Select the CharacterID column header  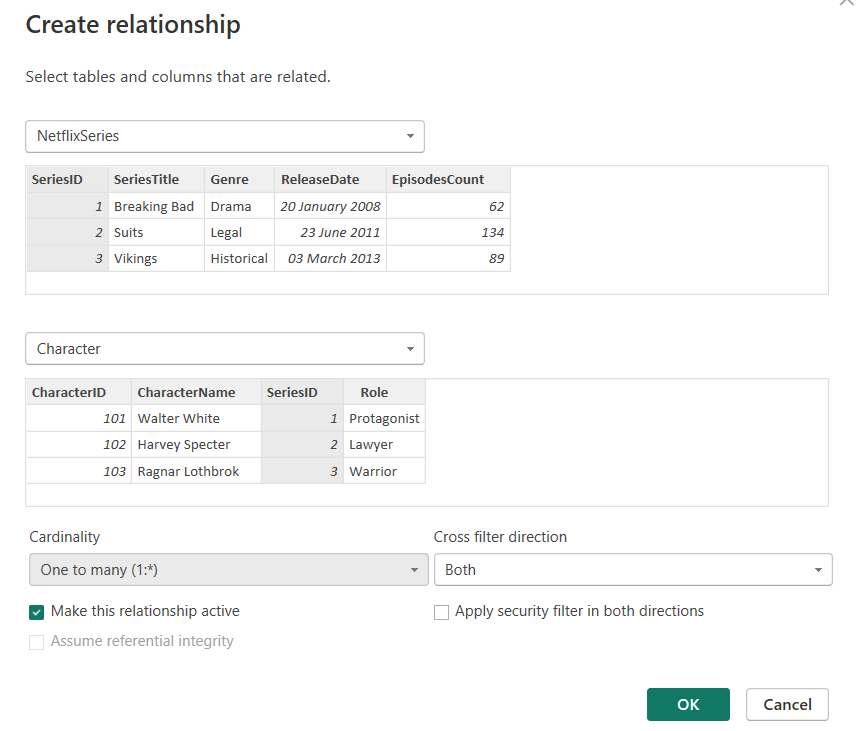[x=68, y=393]
